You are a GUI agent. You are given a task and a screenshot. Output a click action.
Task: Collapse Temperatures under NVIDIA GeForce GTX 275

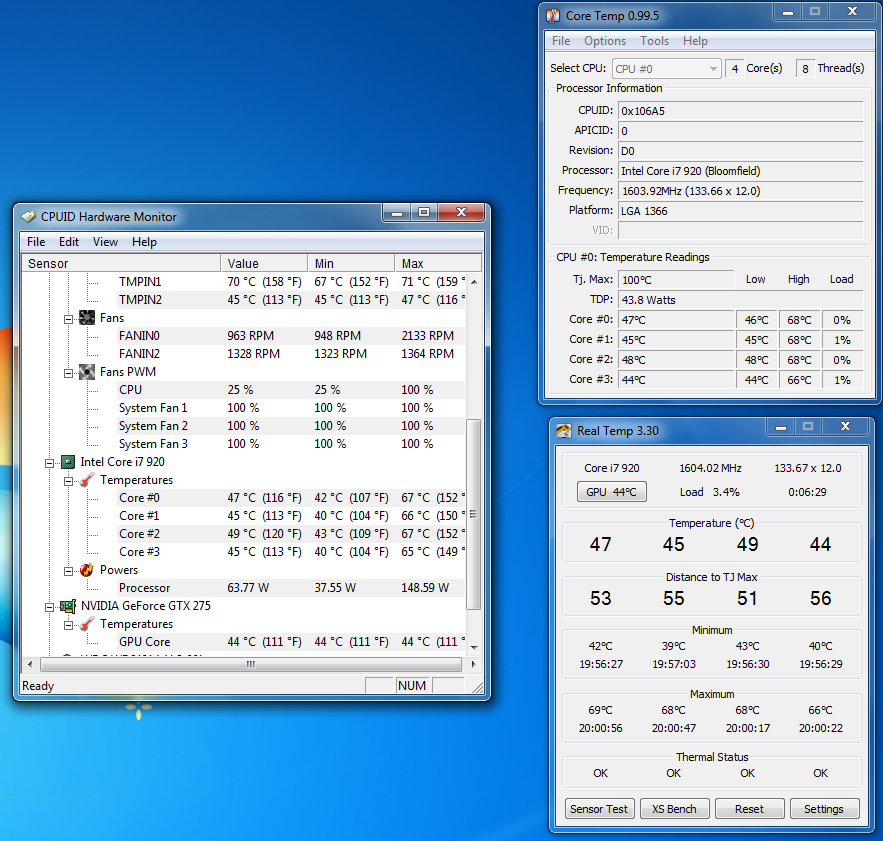pos(69,625)
